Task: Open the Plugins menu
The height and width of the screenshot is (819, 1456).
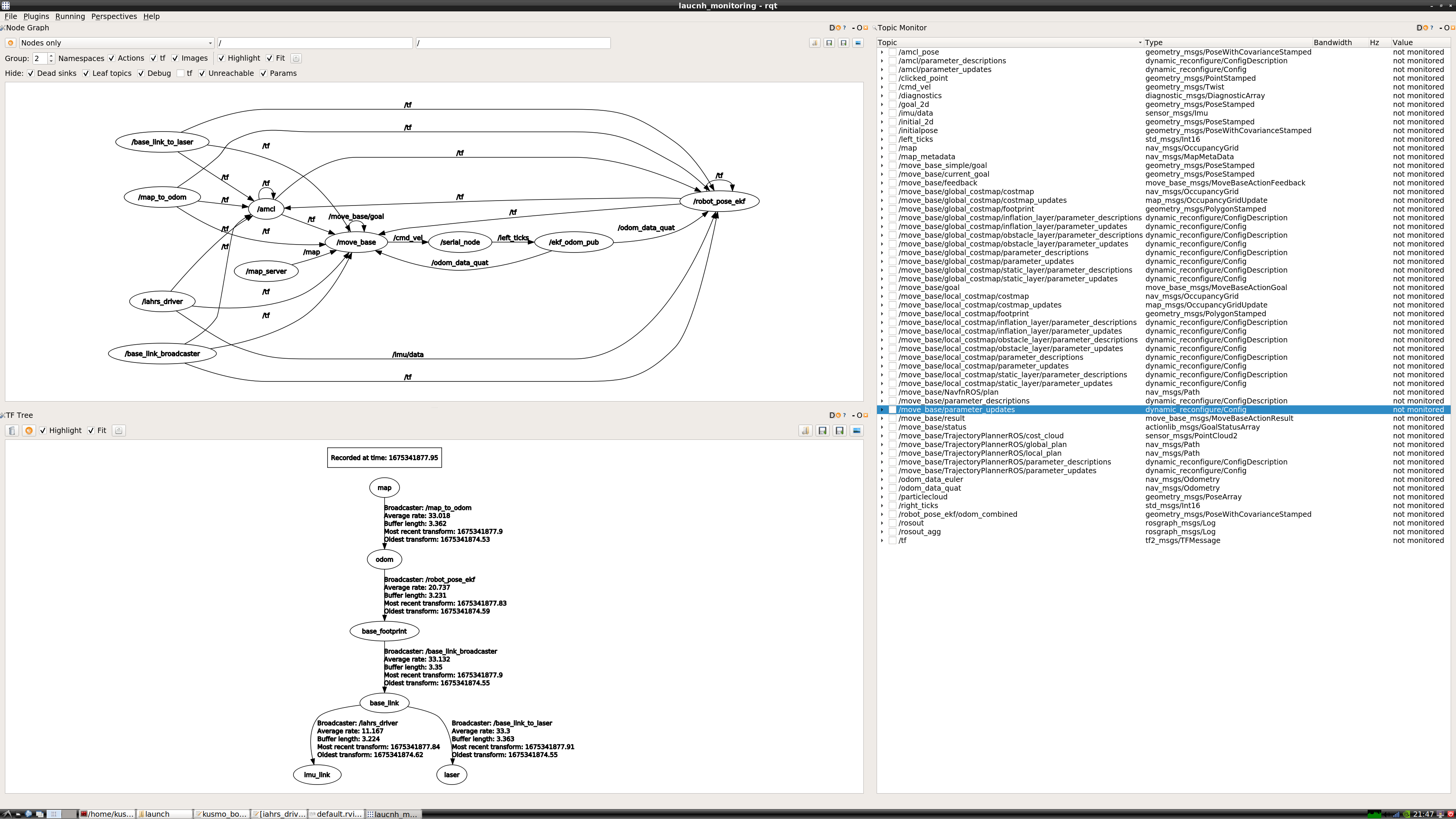Action: pyautogui.click(x=36, y=16)
